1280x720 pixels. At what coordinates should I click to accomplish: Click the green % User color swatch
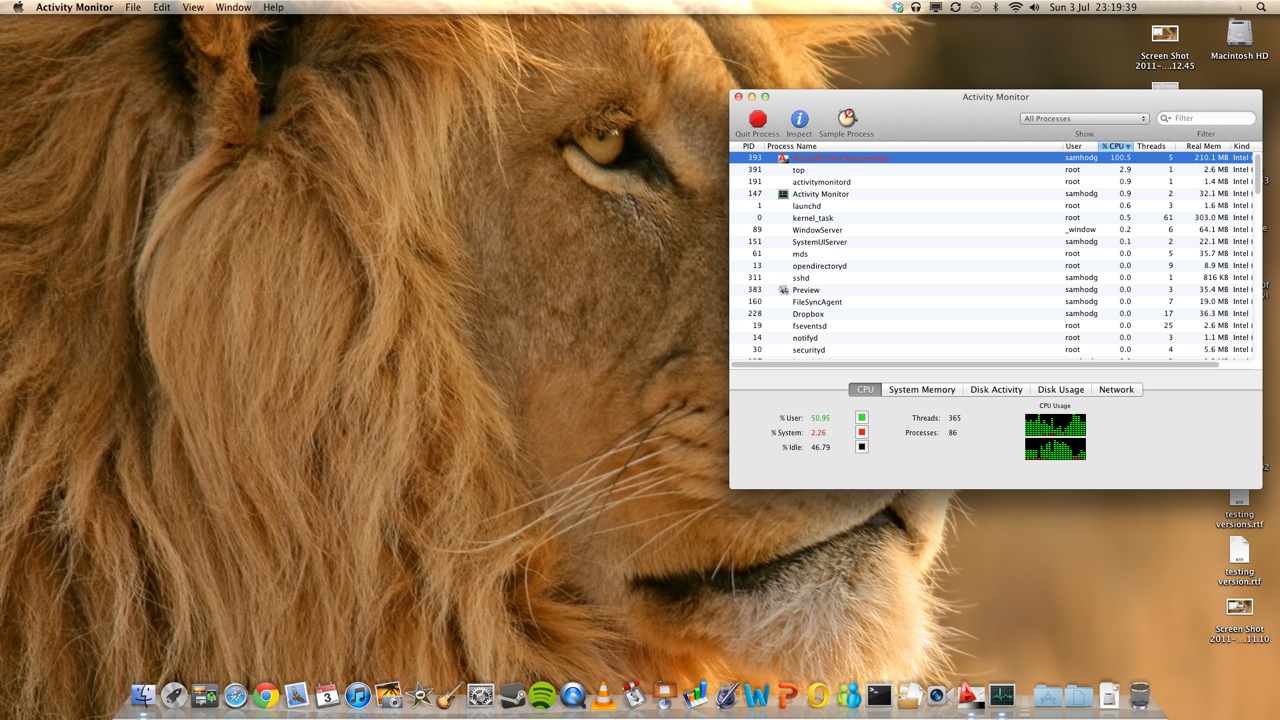862,418
